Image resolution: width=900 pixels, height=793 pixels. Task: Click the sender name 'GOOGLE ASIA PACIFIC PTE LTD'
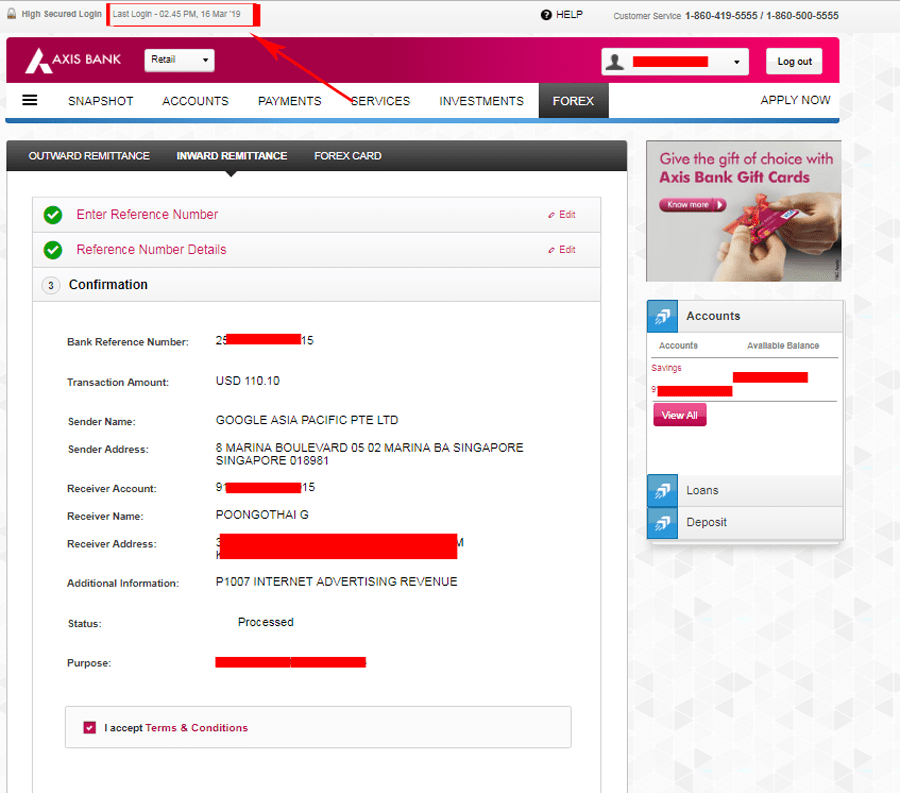(x=307, y=420)
